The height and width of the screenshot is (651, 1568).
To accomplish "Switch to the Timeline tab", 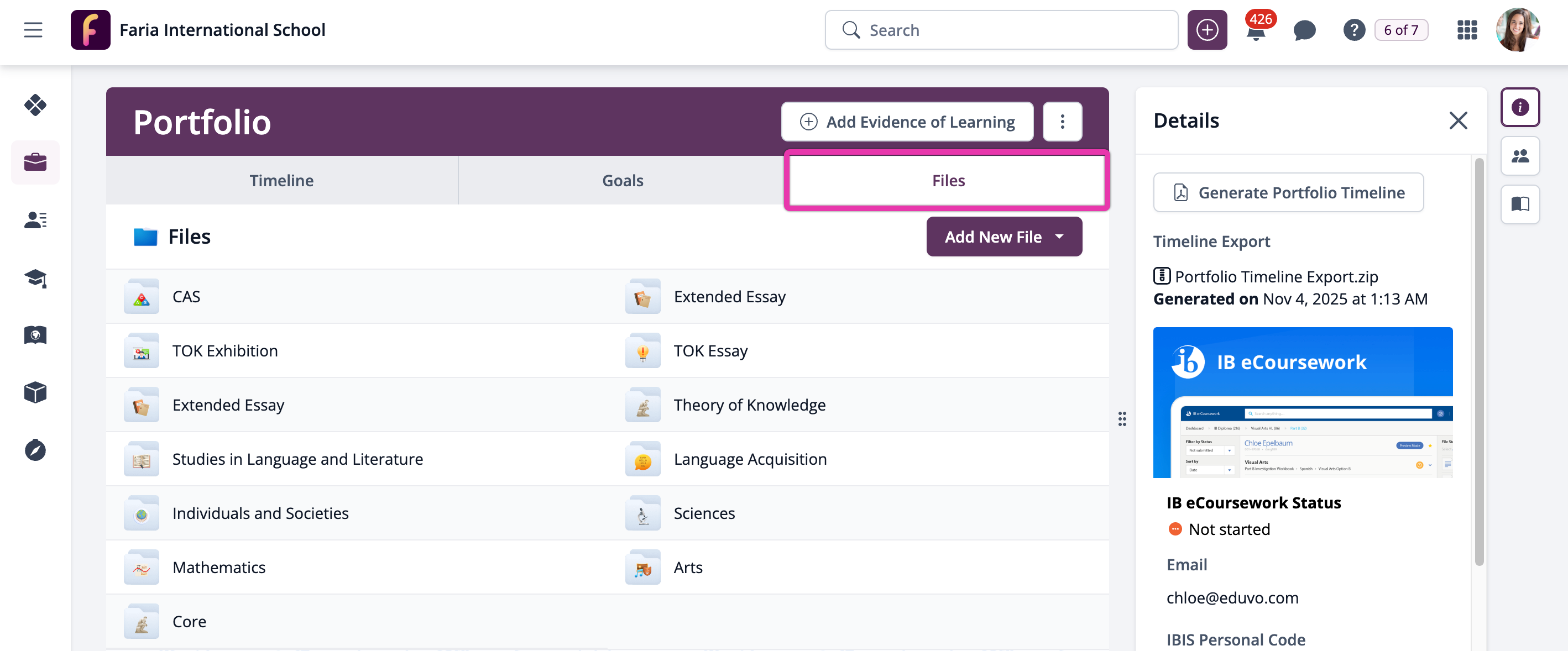I will [x=281, y=181].
